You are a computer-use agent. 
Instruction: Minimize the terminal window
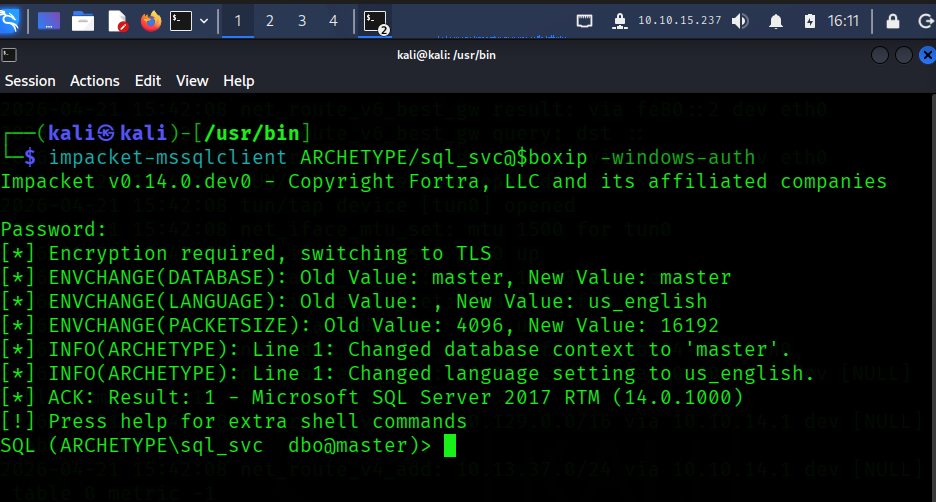click(x=880, y=56)
